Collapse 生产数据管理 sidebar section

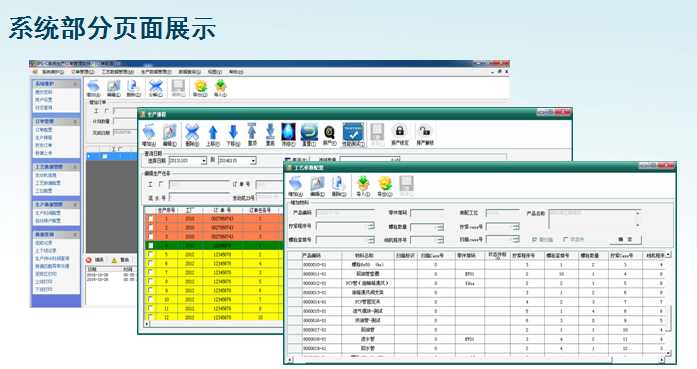(75, 205)
